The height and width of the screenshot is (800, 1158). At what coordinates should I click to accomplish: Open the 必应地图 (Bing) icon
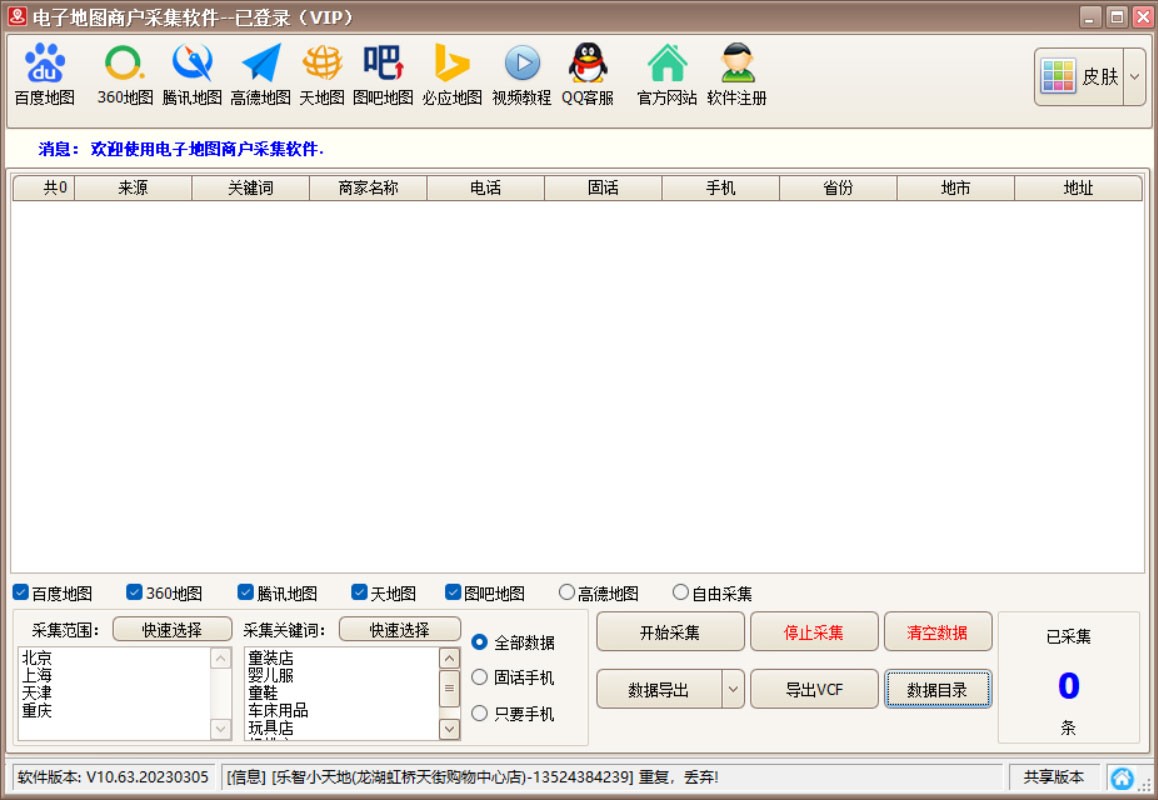[x=451, y=65]
